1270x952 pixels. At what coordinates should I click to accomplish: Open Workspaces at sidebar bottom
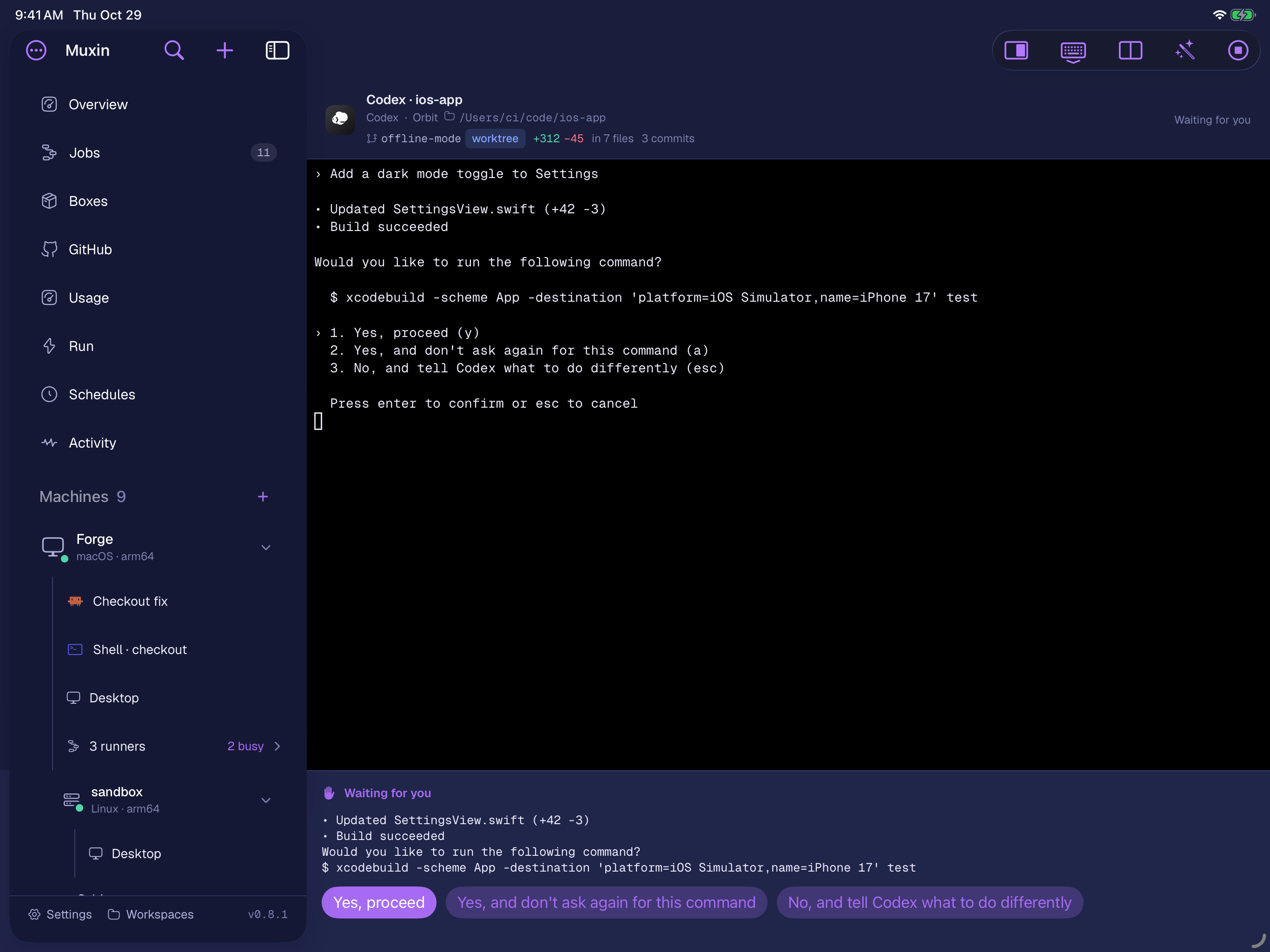coord(151,914)
